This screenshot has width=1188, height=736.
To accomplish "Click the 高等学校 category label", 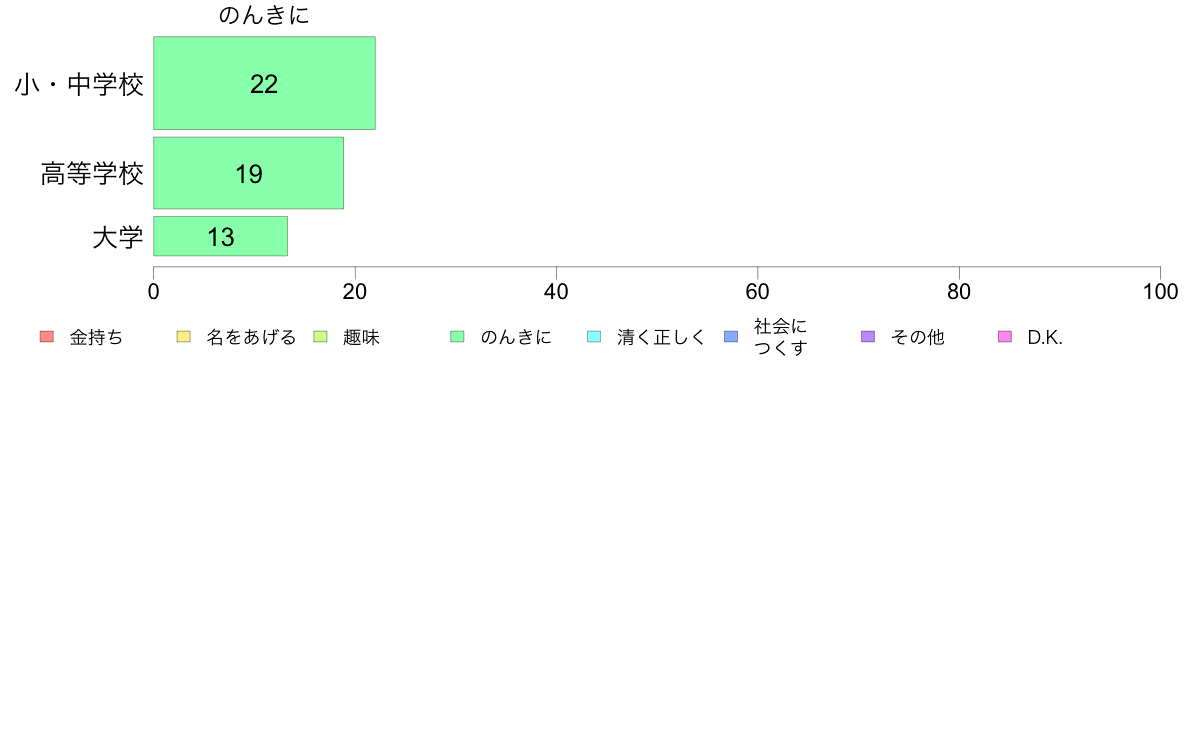I will [x=92, y=174].
